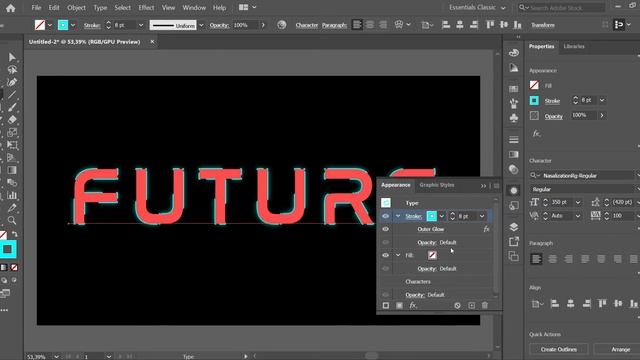Toggle Fill Opacity row visibility
The height and width of the screenshot is (360, 640).
pos(385,269)
